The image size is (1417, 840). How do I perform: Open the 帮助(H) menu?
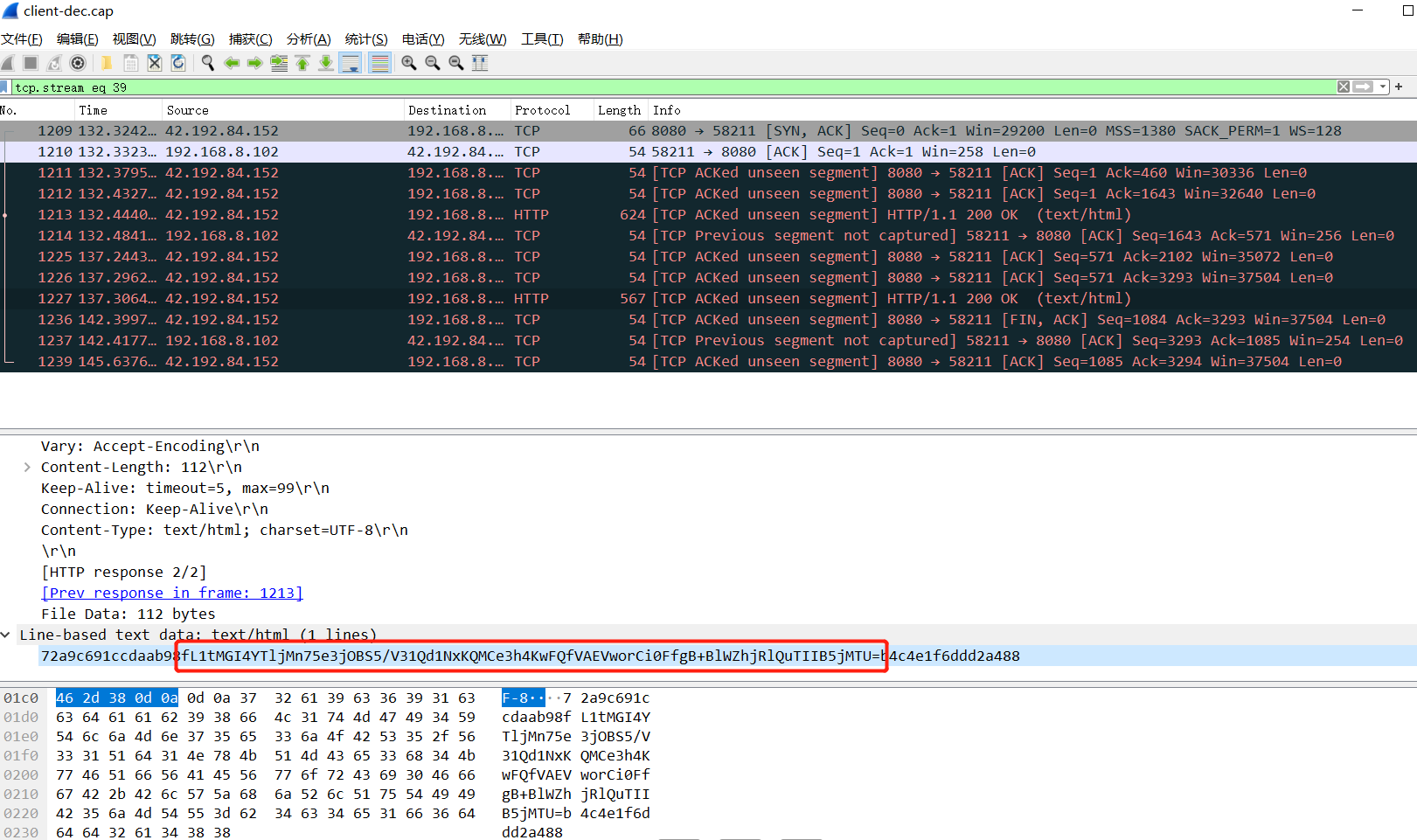(x=601, y=39)
